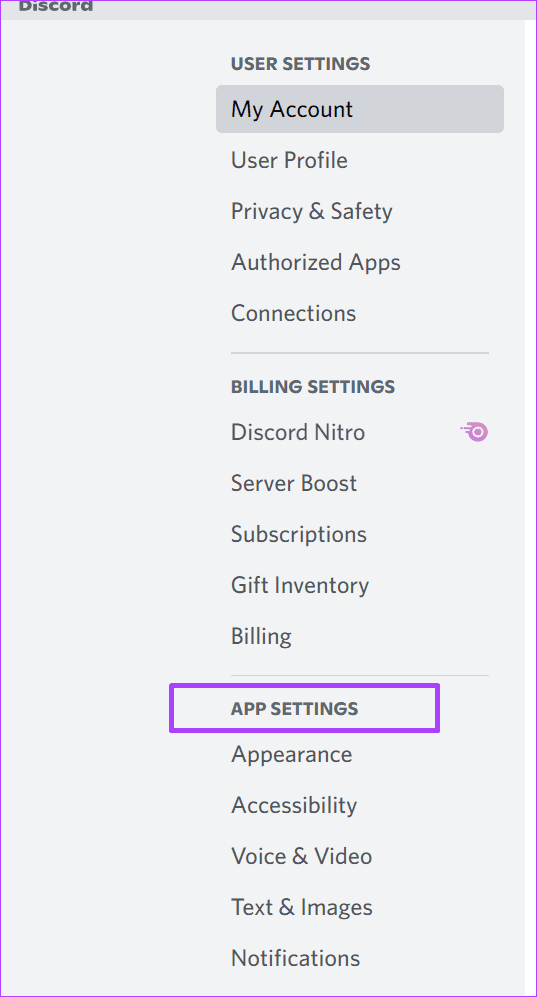The width and height of the screenshot is (537, 997).
Task: Open Privacy & Safety settings
Action: (x=360, y=211)
